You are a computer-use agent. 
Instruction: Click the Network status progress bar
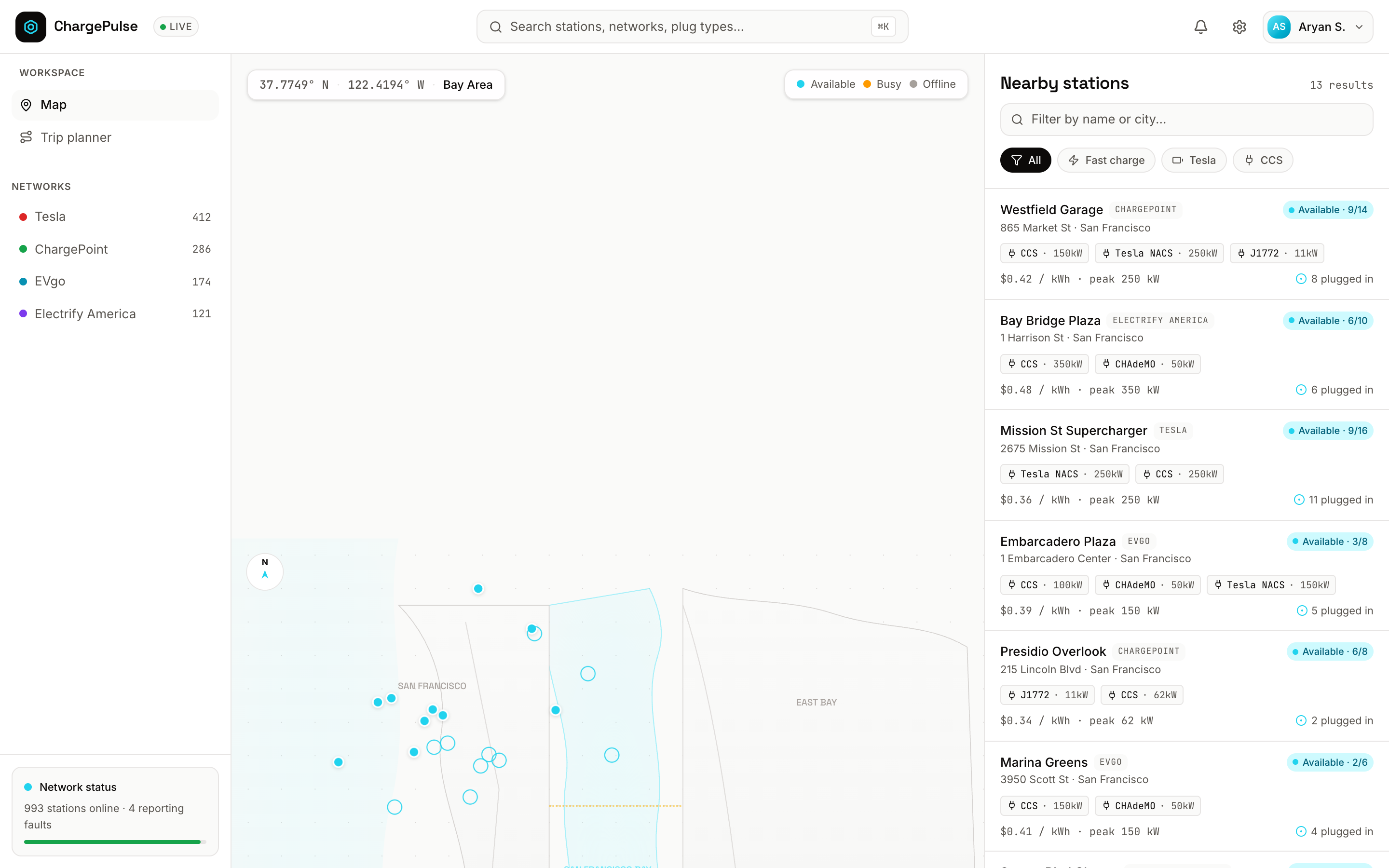(115, 841)
